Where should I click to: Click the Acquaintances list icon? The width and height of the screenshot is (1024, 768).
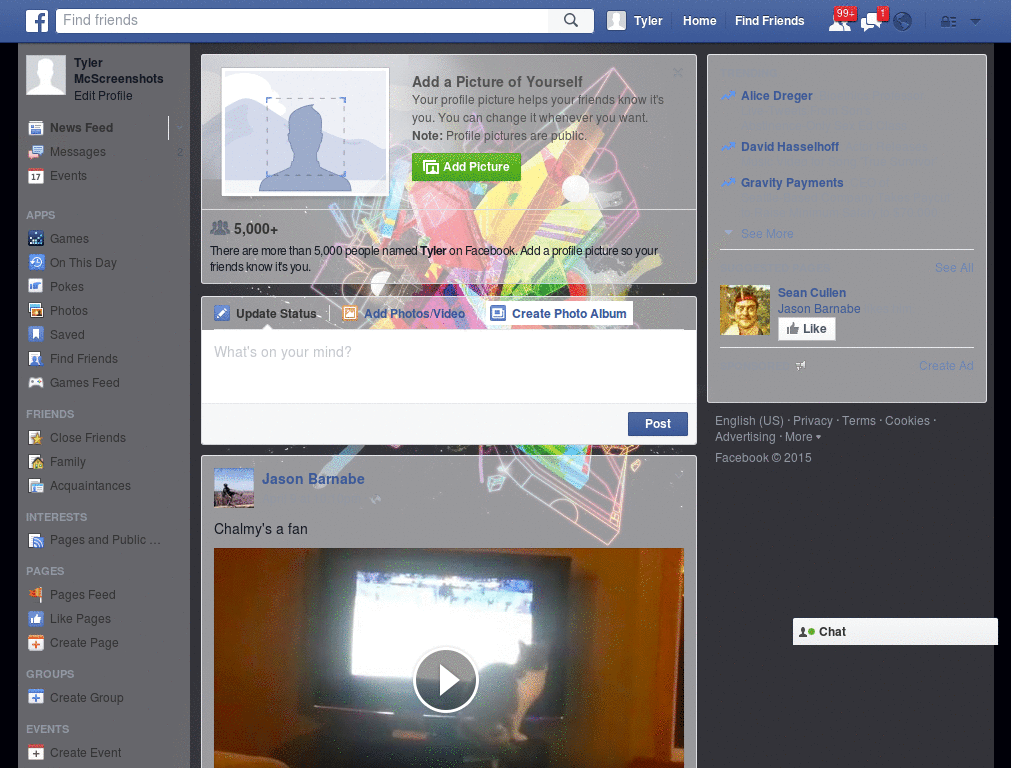[36, 486]
